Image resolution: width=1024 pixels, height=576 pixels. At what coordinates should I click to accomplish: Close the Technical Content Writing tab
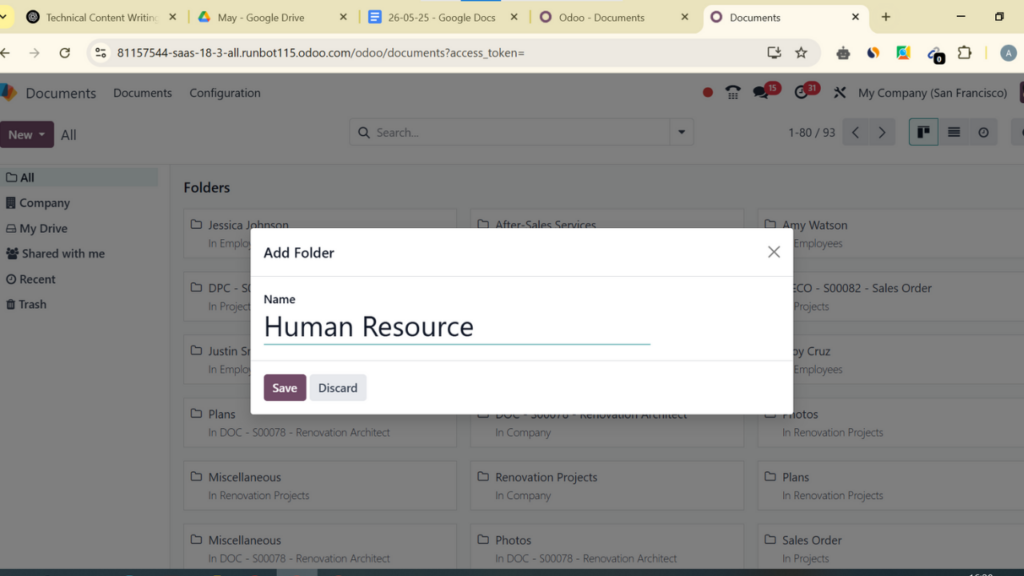click(x=172, y=17)
